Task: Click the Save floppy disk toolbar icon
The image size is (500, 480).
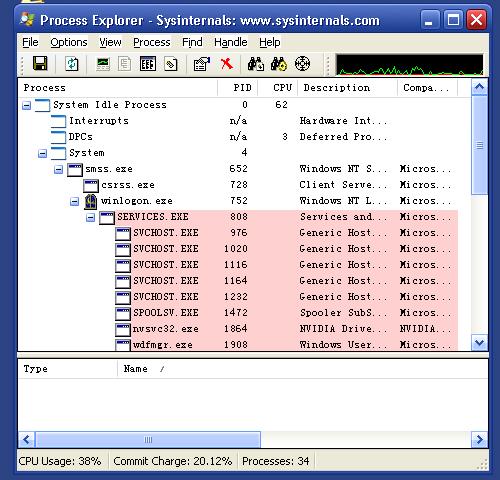Action: (x=40, y=63)
